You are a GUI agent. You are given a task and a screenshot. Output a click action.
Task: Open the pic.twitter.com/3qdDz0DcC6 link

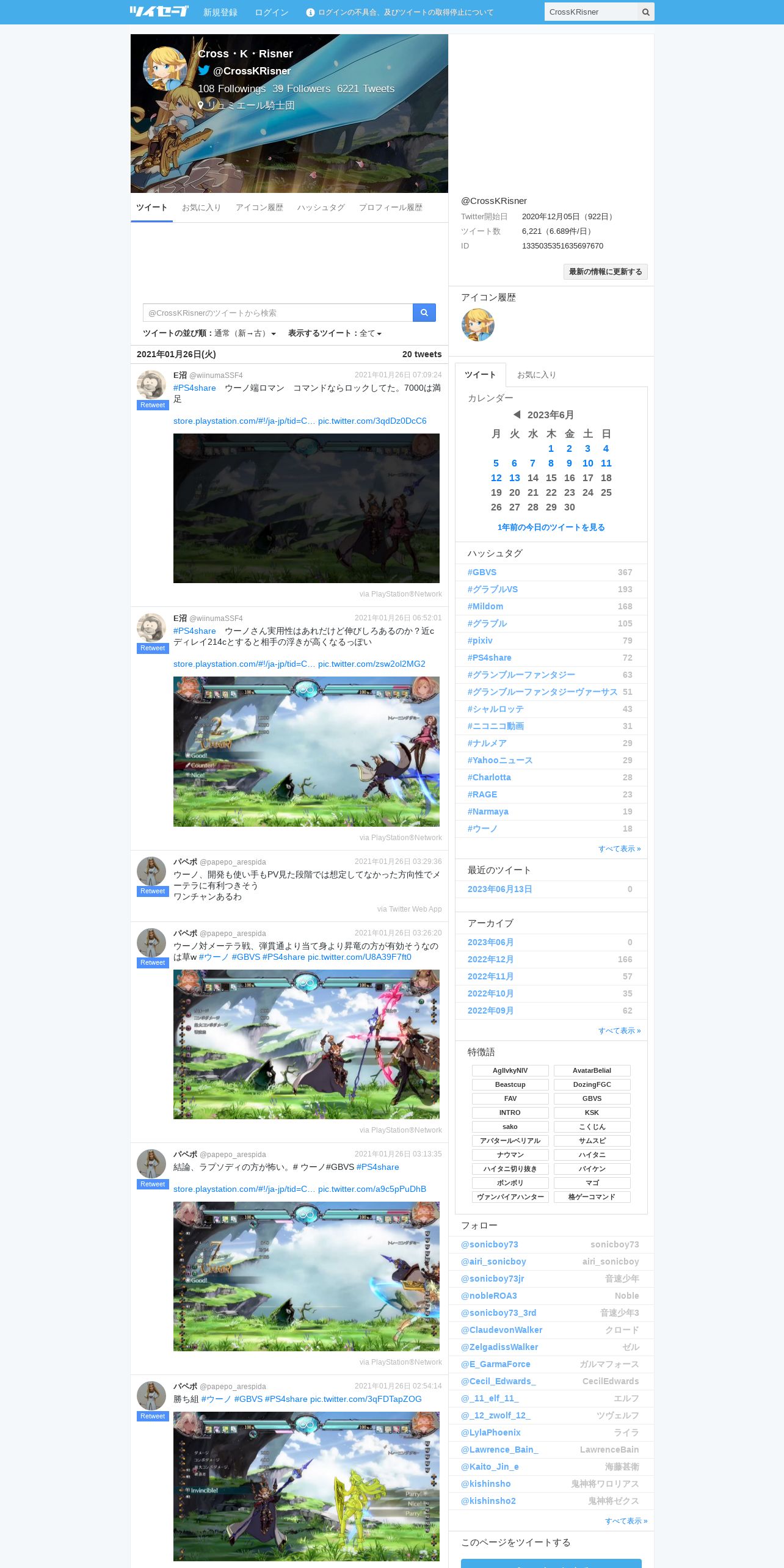point(372,421)
